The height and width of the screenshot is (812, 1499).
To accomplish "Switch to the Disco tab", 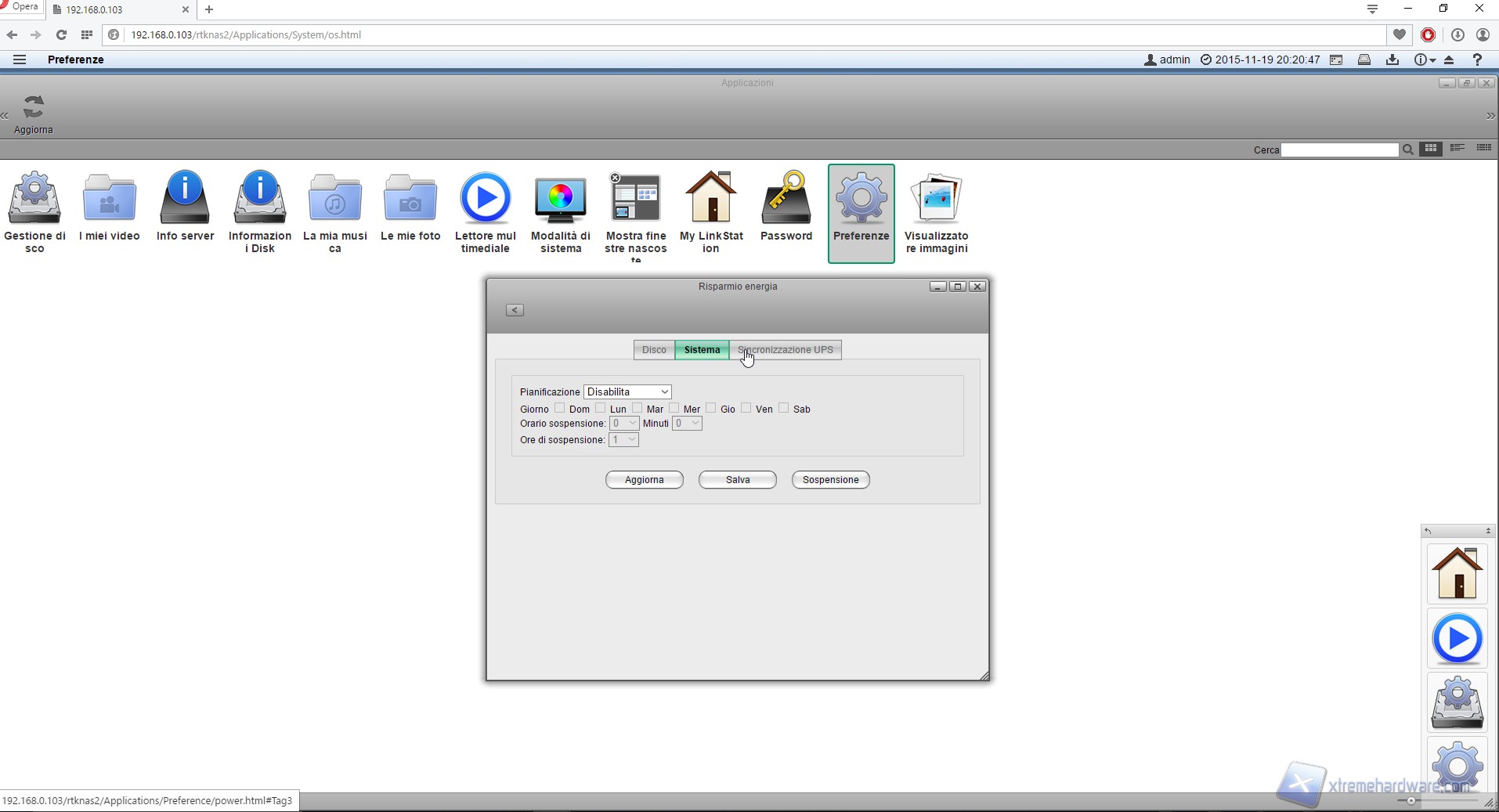I will [x=654, y=350].
